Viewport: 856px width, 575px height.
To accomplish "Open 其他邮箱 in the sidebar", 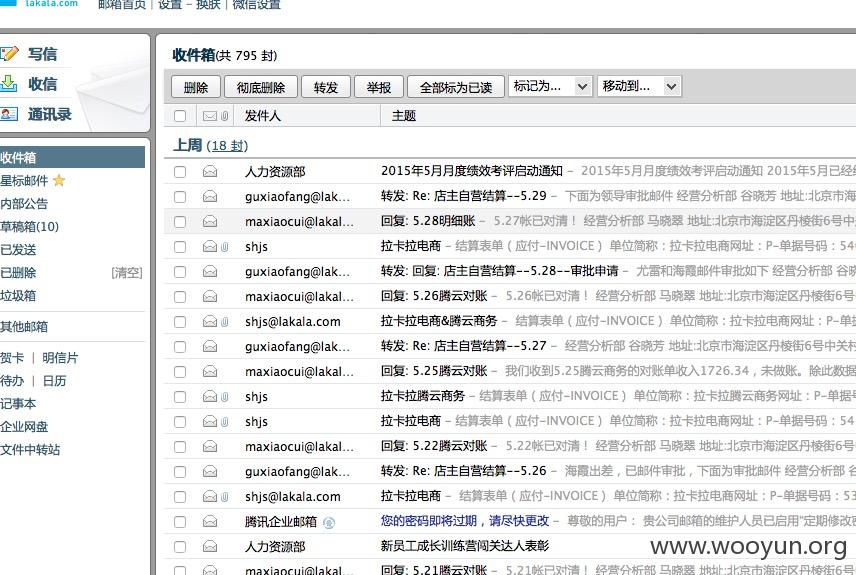I will [24, 327].
